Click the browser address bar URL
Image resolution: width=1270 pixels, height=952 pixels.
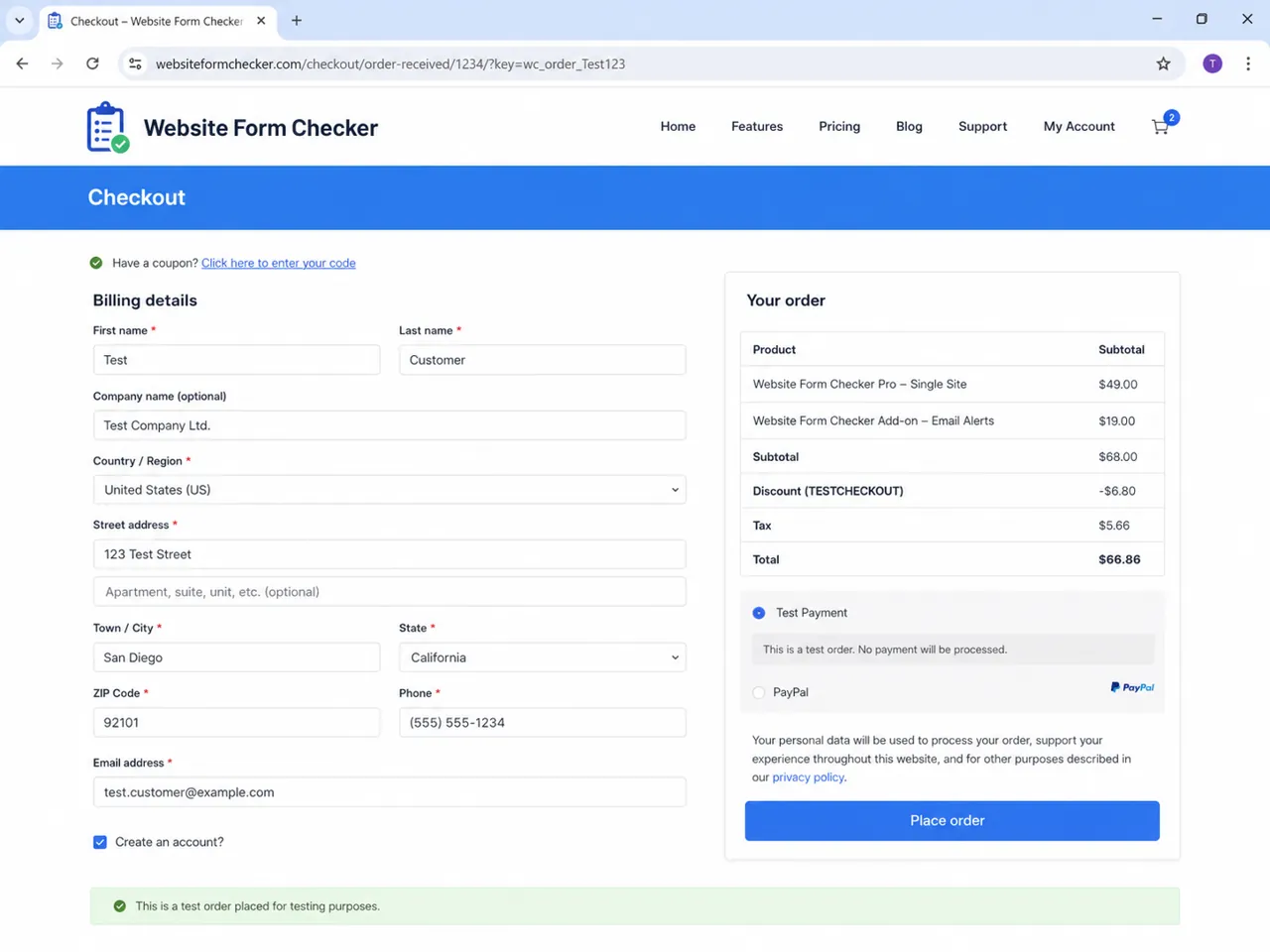click(390, 63)
